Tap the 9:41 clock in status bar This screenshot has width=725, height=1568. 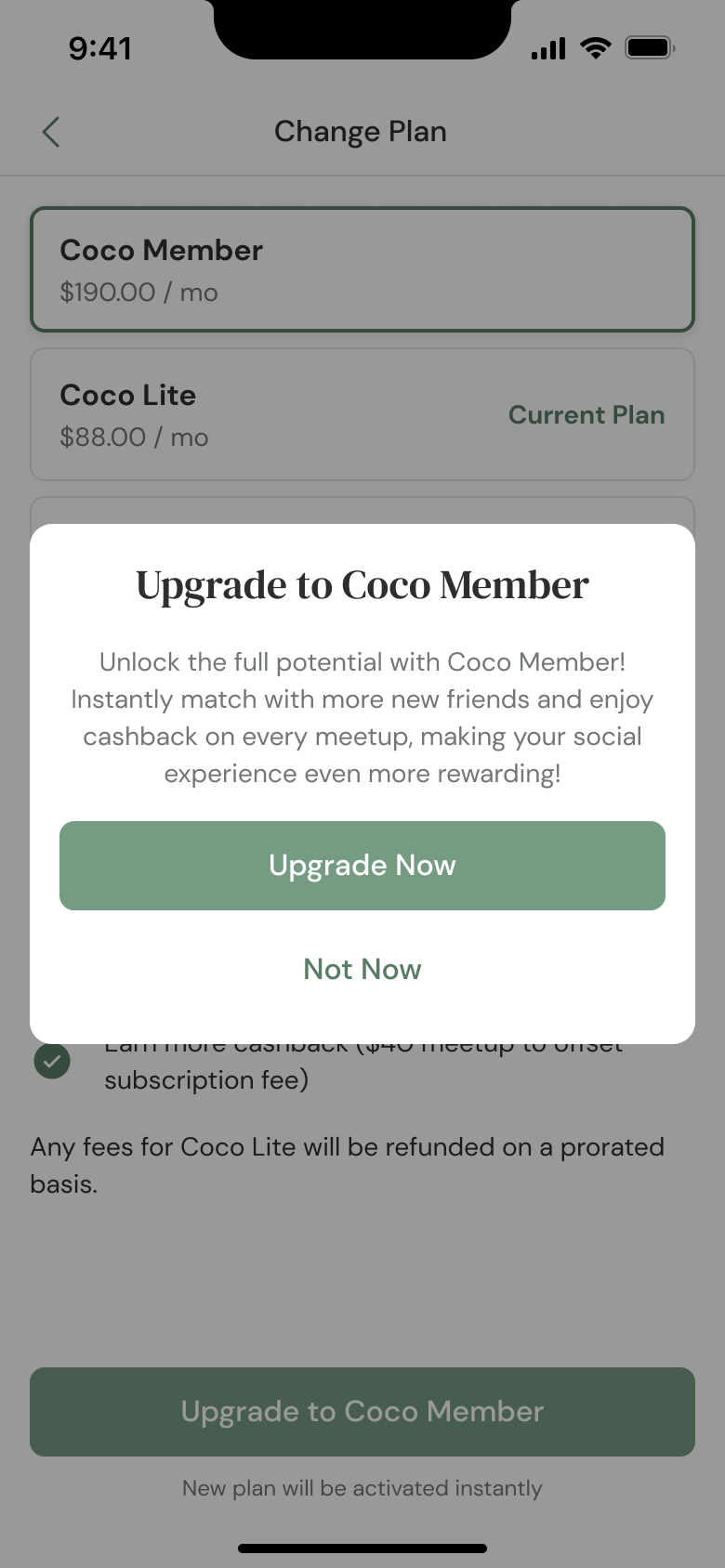click(100, 48)
